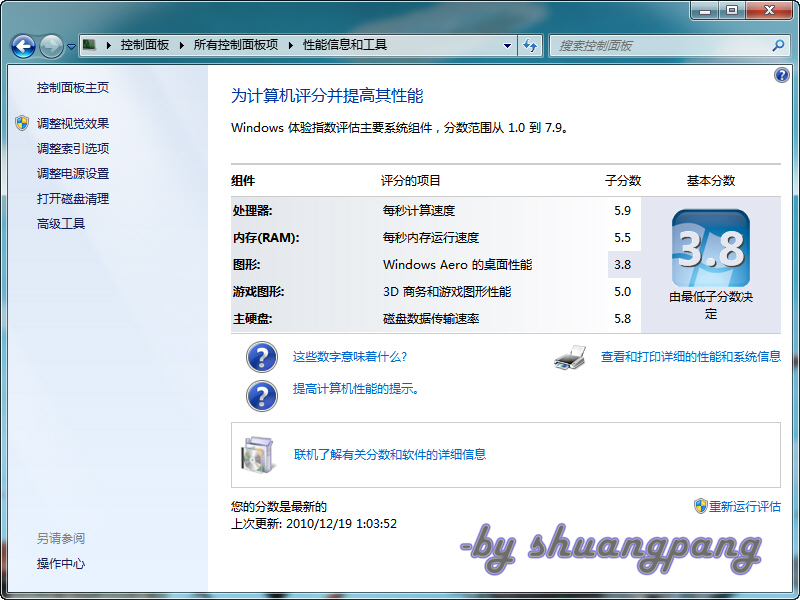
Task: Open 调整视觉效果 link
Action: pos(73,123)
